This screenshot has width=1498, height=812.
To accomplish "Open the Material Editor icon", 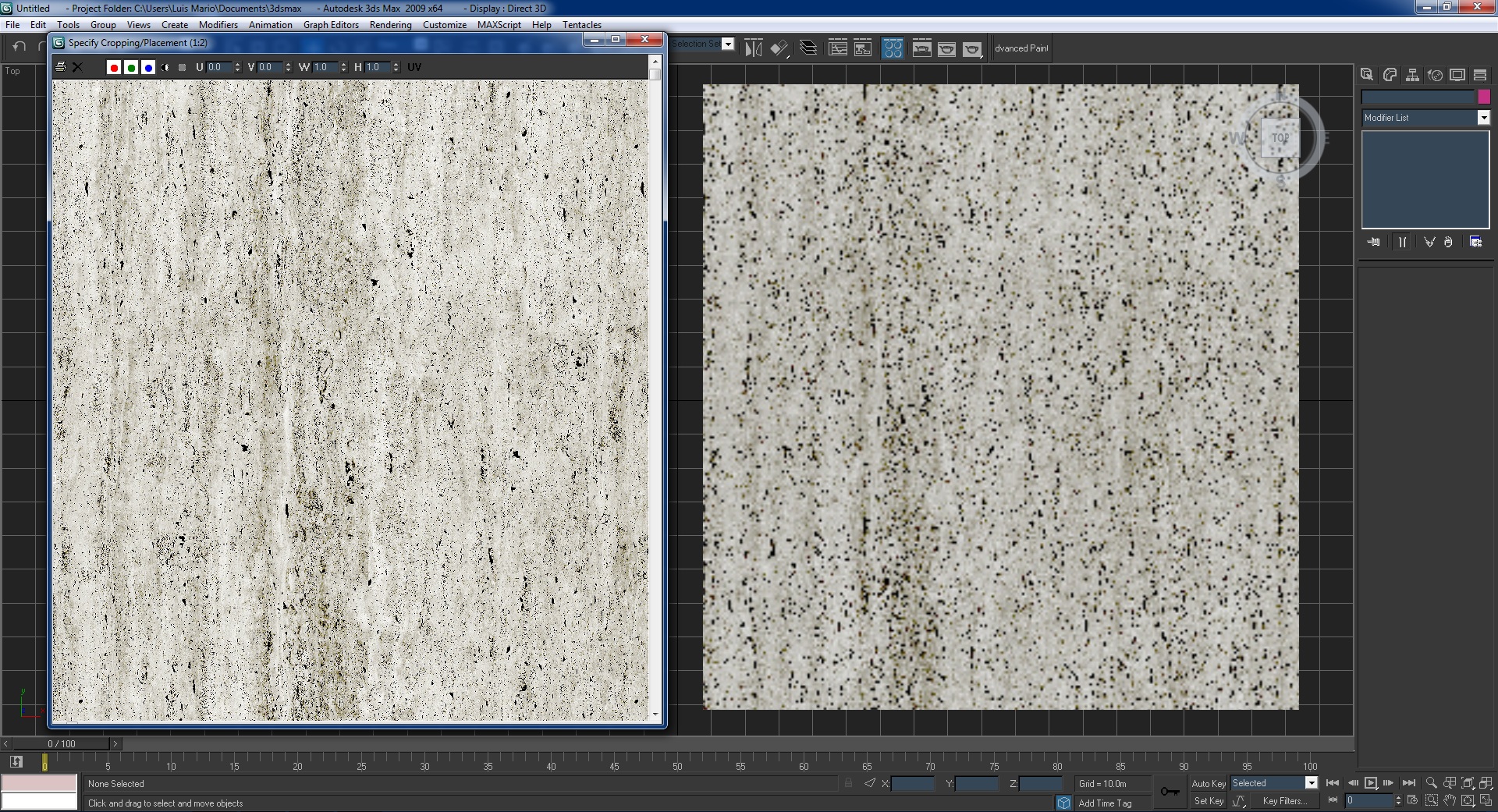I will (893, 48).
